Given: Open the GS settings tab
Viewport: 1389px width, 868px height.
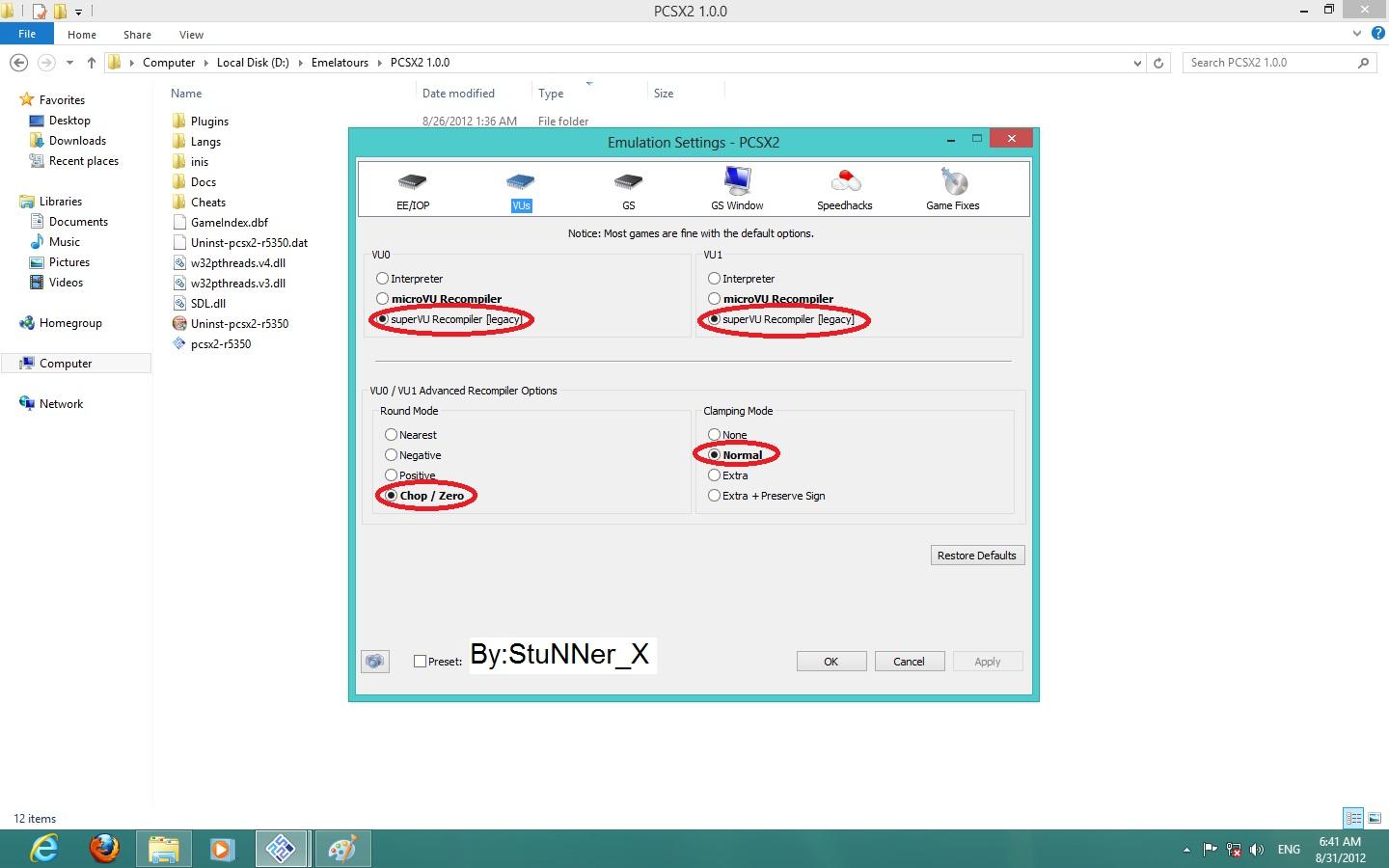Looking at the screenshot, I should [628, 190].
